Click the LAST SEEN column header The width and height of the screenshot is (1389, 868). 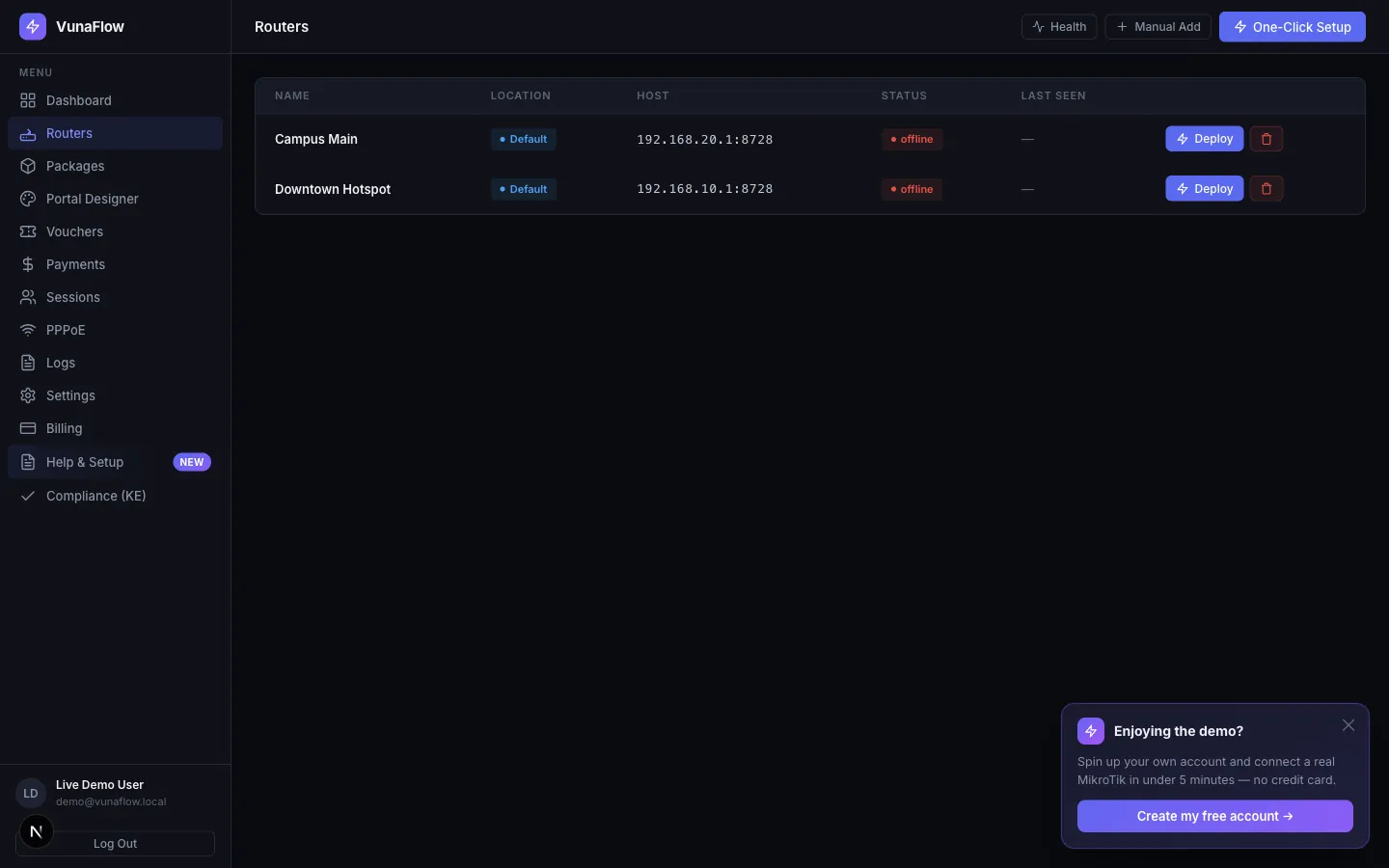click(1053, 95)
